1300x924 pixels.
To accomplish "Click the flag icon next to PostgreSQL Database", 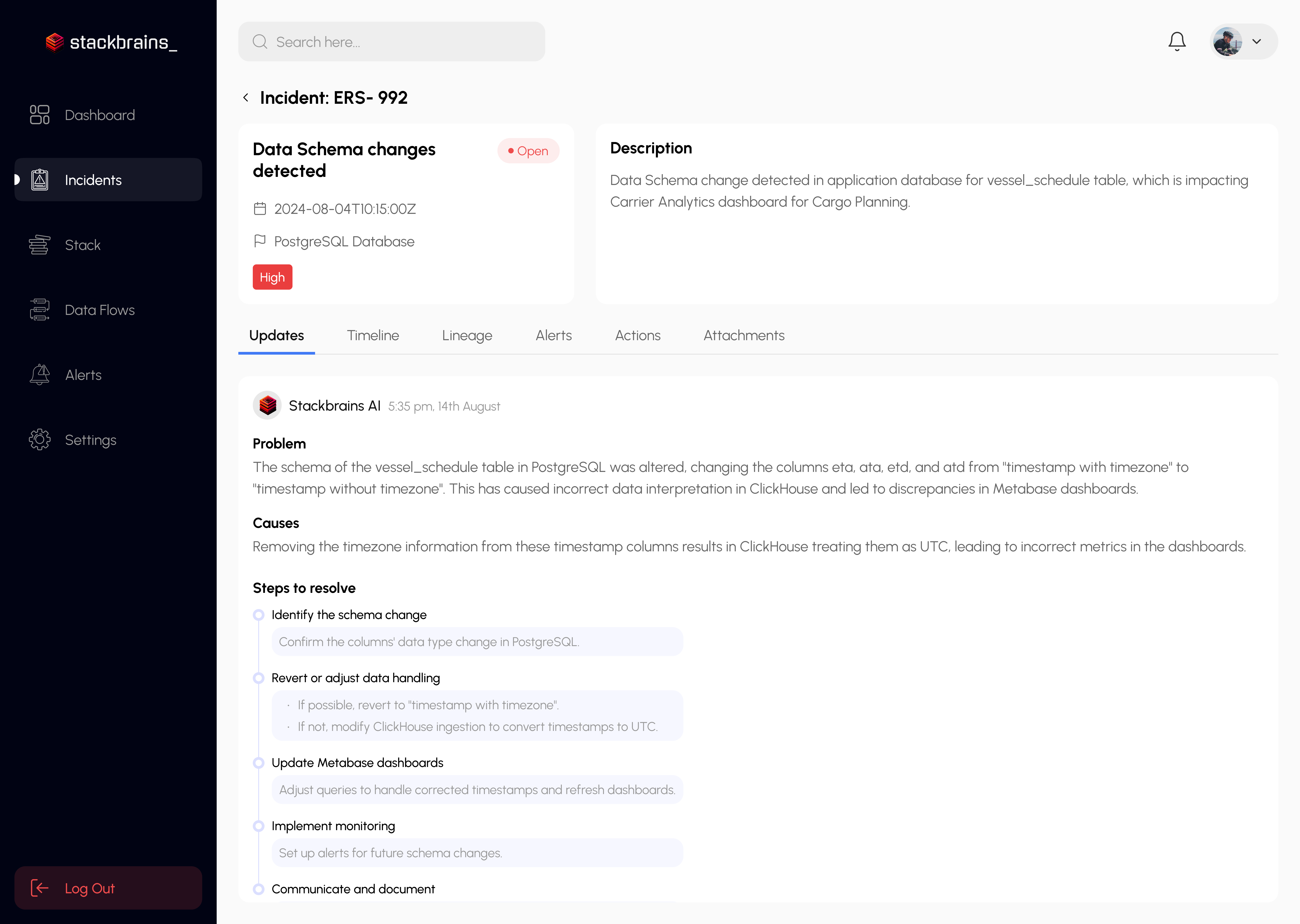I will coord(260,241).
